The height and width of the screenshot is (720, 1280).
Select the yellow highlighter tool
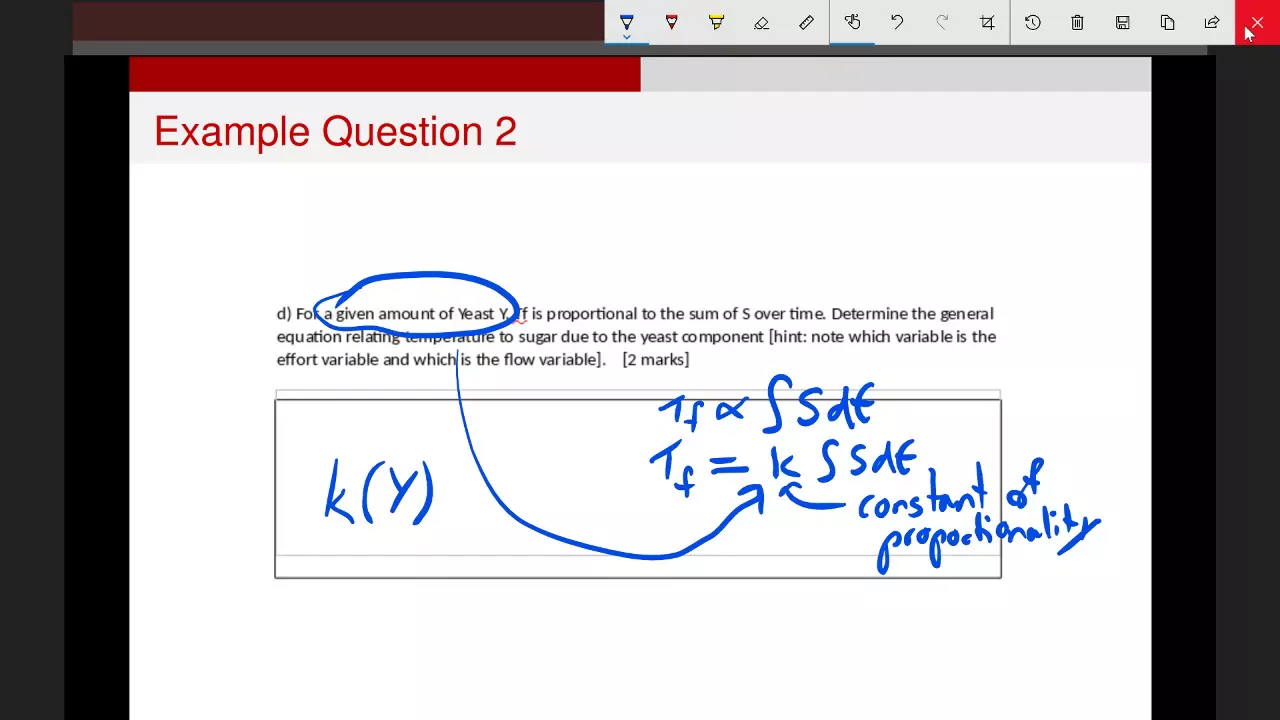[717, 22]
